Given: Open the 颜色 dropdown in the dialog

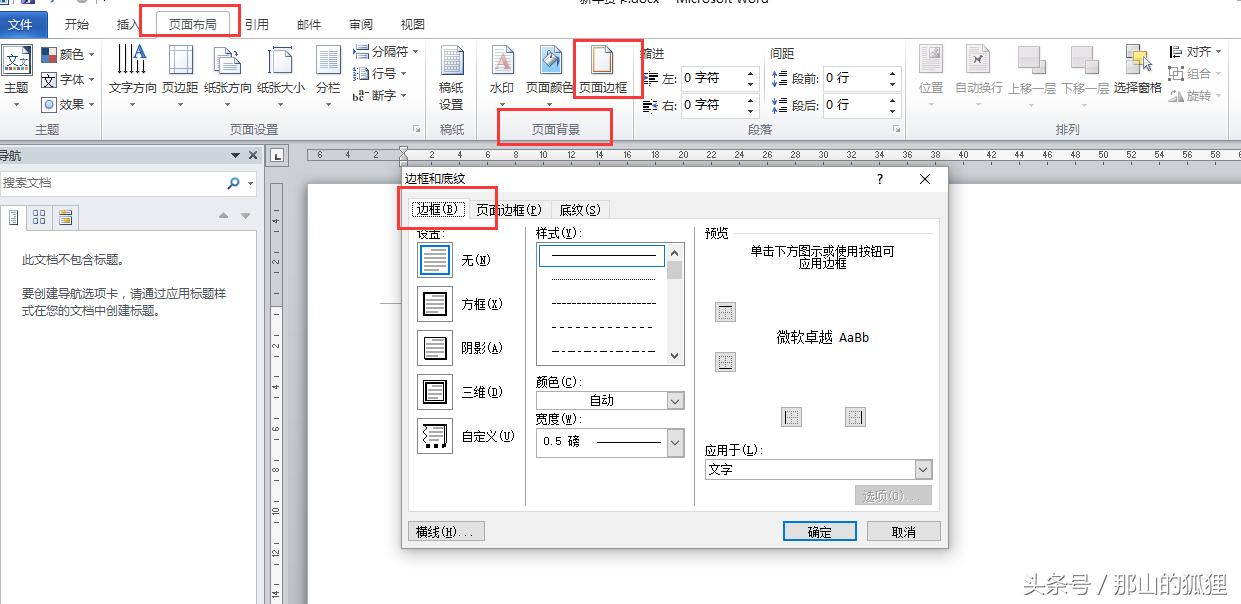Looking at the screenshot, I should click(675, 399).
